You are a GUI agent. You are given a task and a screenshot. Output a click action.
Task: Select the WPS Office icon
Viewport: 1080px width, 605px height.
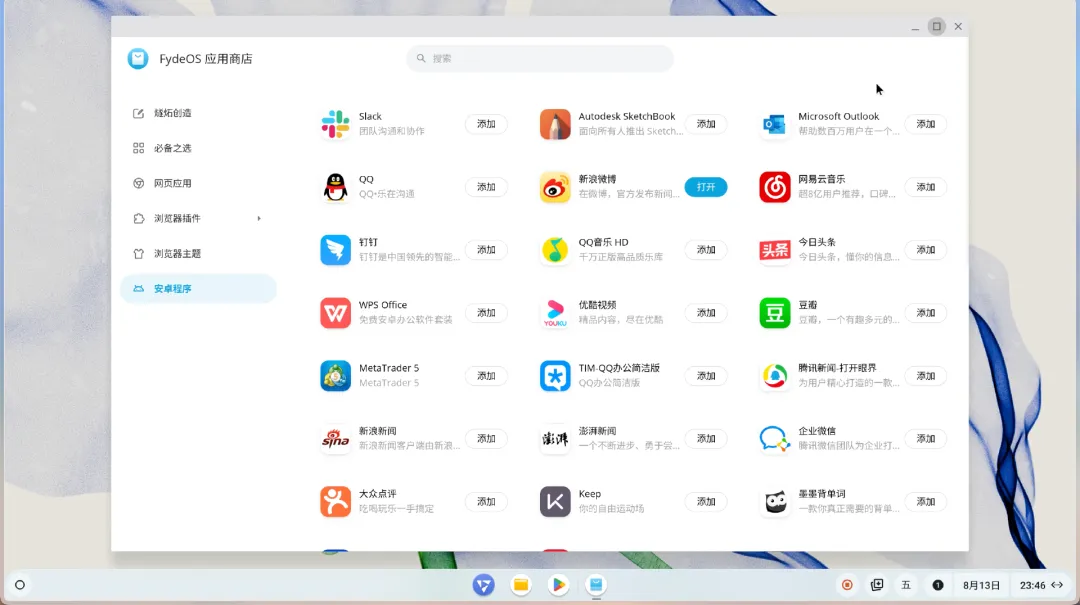(335, 313)
